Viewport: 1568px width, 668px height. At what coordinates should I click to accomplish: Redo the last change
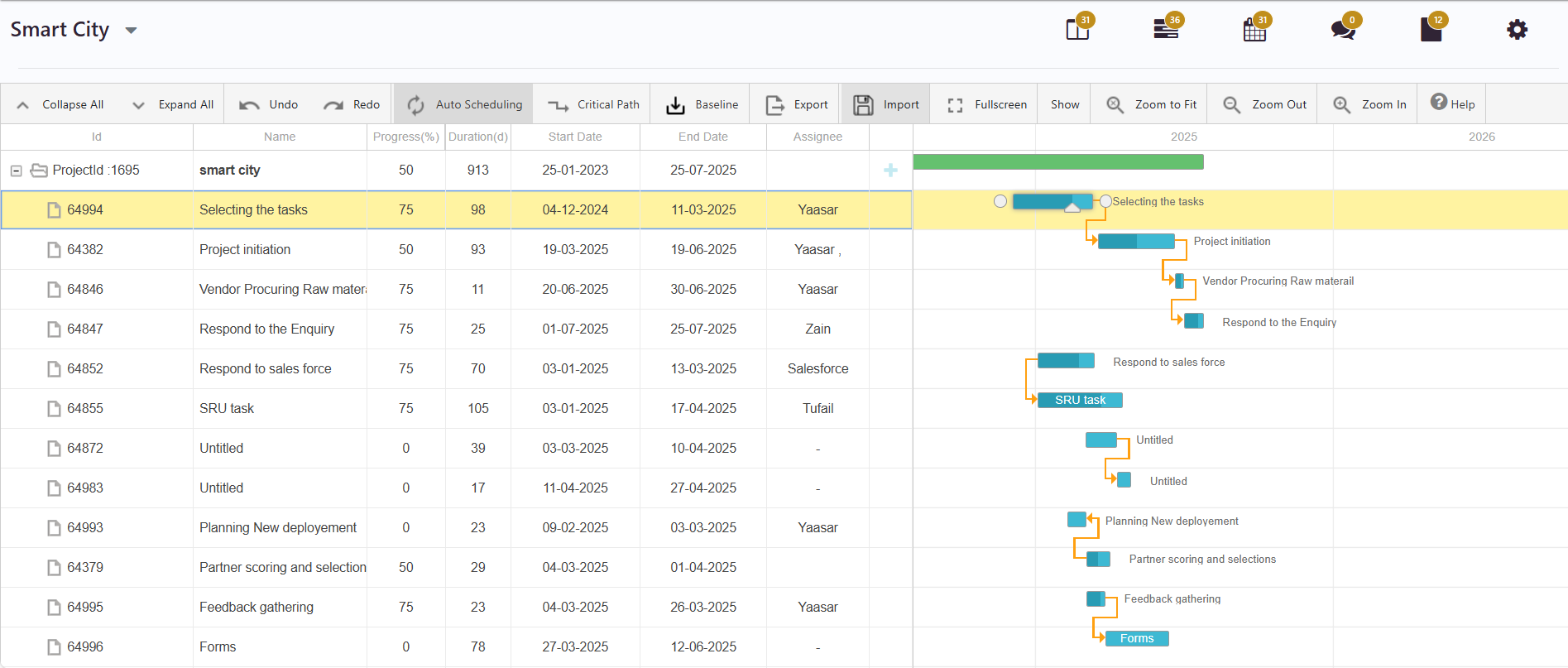pos(352,104)
